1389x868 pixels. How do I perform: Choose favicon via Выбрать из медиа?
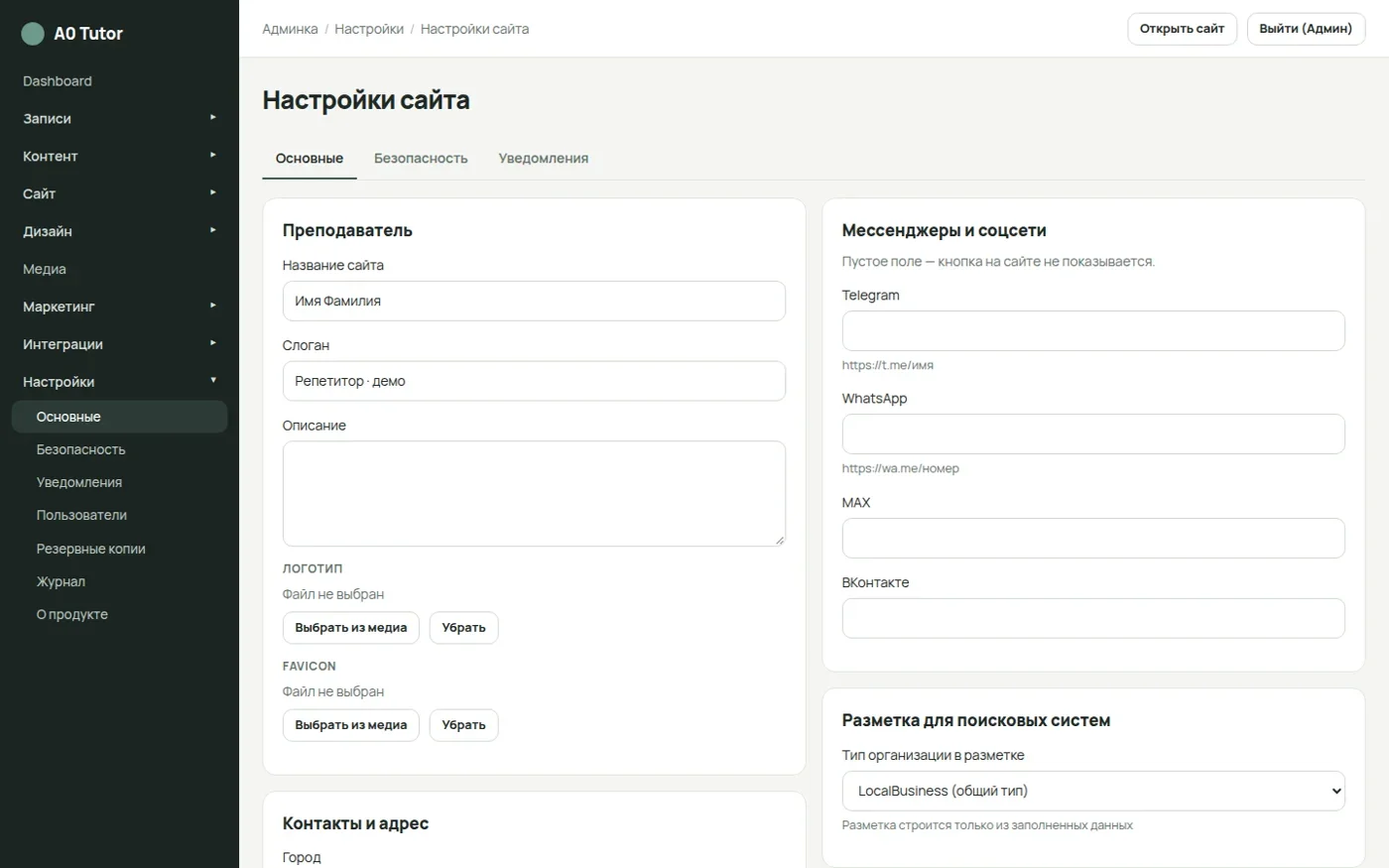(x=351, y=725)
